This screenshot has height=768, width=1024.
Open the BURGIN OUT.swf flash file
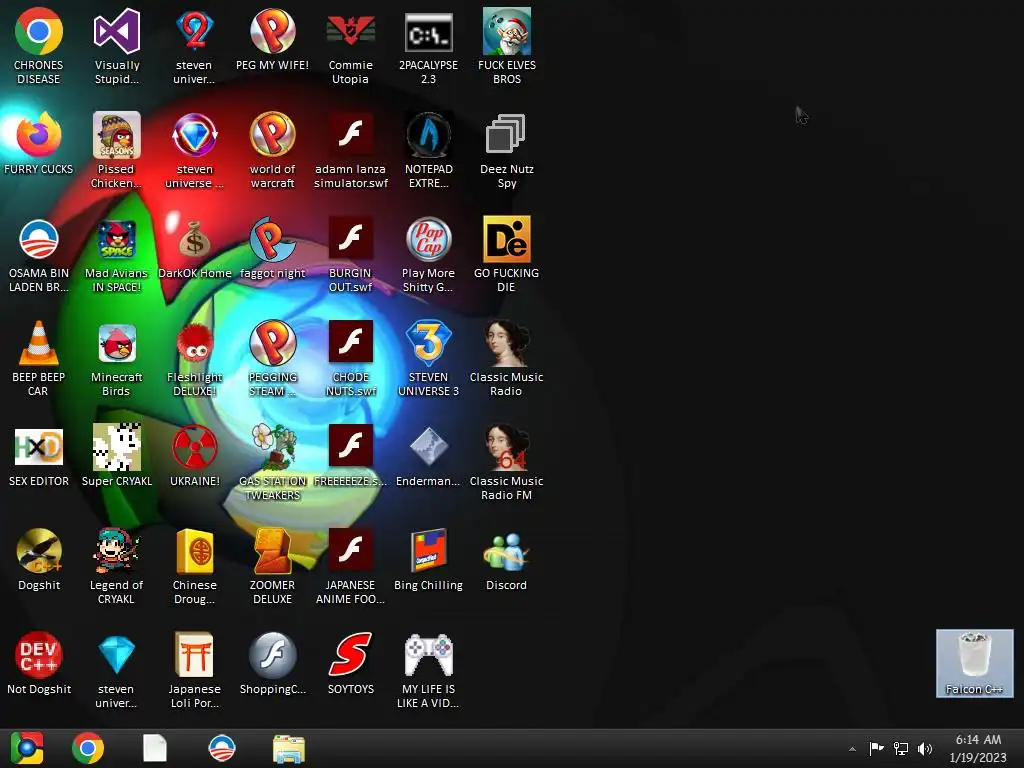click(x=351, y=239)
